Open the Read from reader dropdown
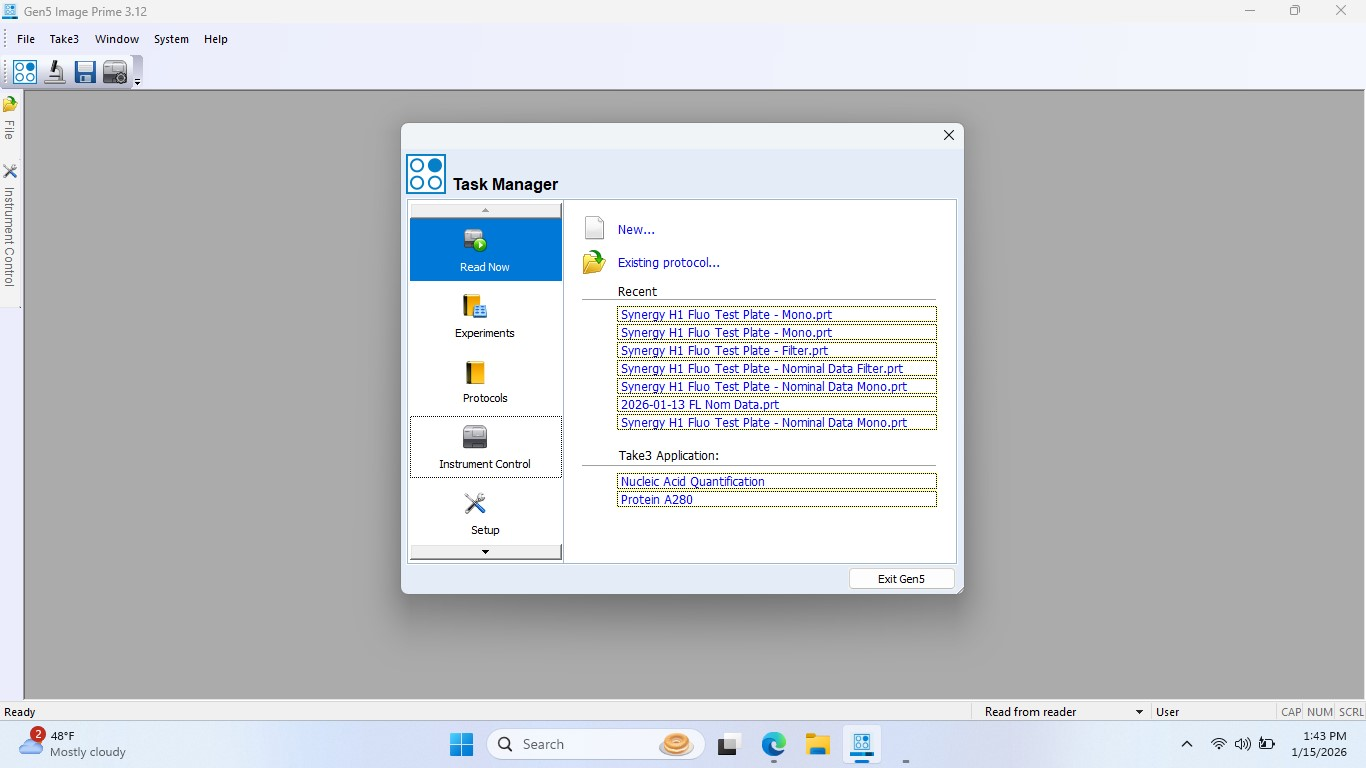Image resolution: width=1366 pixels, height=768 pixels. click(x=1139, y=712)
